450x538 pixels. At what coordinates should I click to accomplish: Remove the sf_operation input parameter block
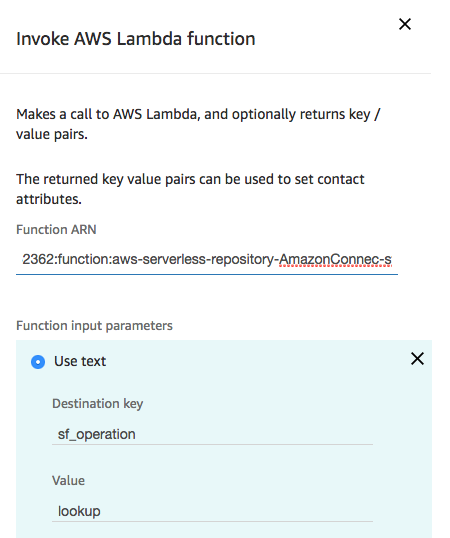417,359
